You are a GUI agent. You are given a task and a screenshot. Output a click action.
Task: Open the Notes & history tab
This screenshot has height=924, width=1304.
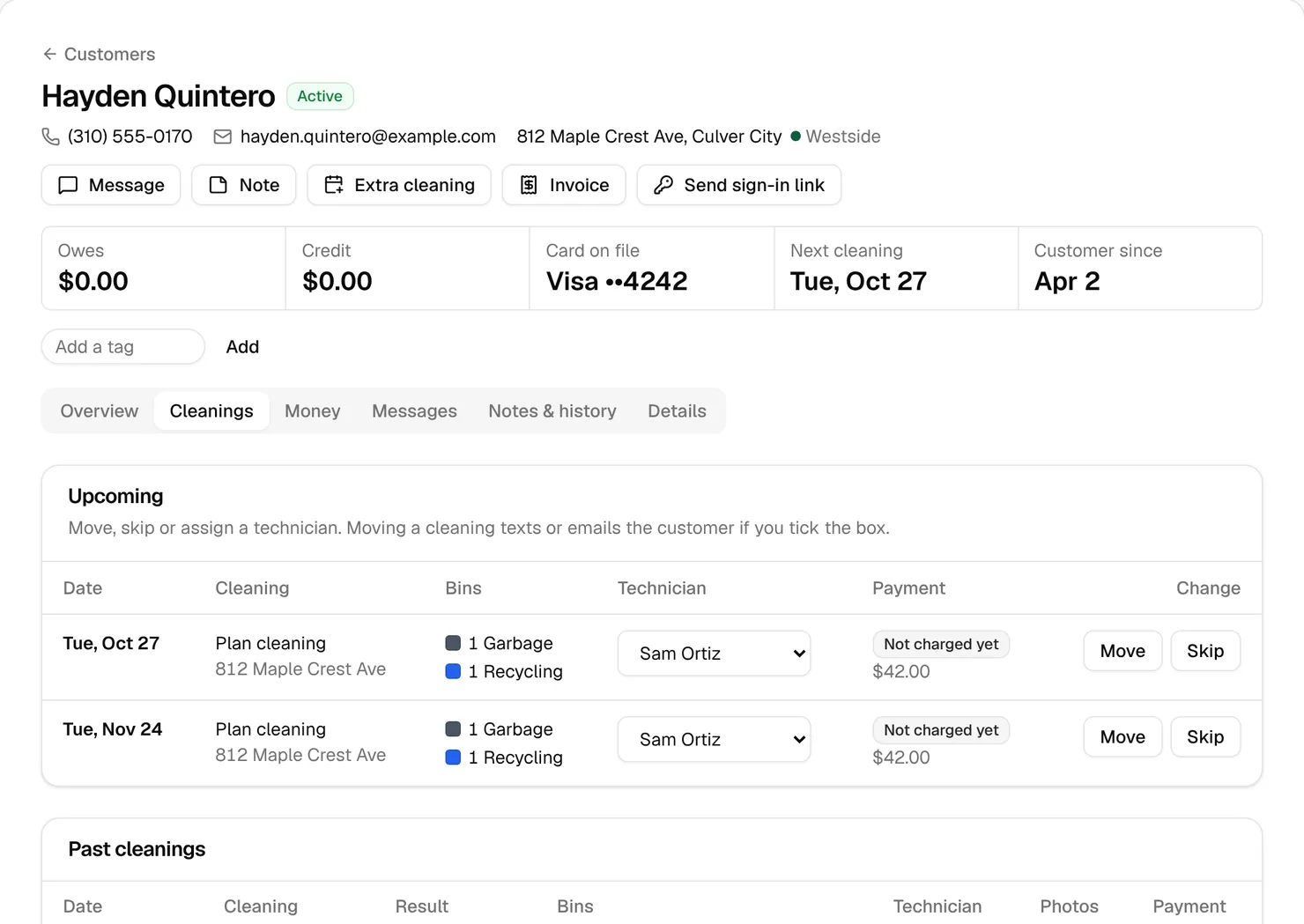[x=552, y=411]
